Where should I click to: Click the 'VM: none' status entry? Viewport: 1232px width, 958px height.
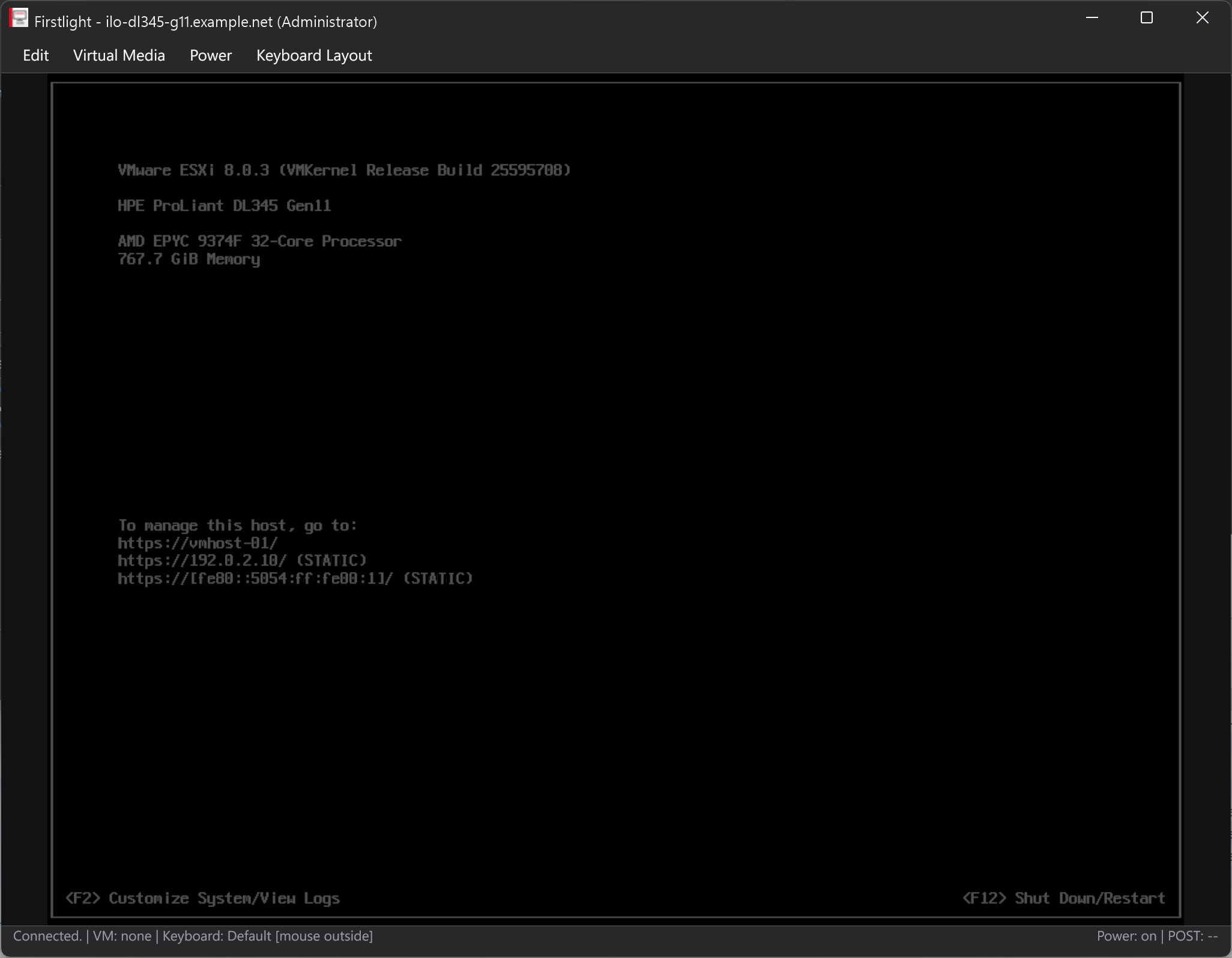tap(122, 936)
